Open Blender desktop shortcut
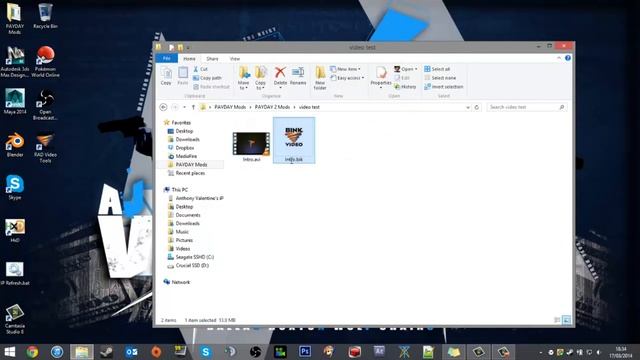This screenshot has height=360, width=640. point(15,145)
